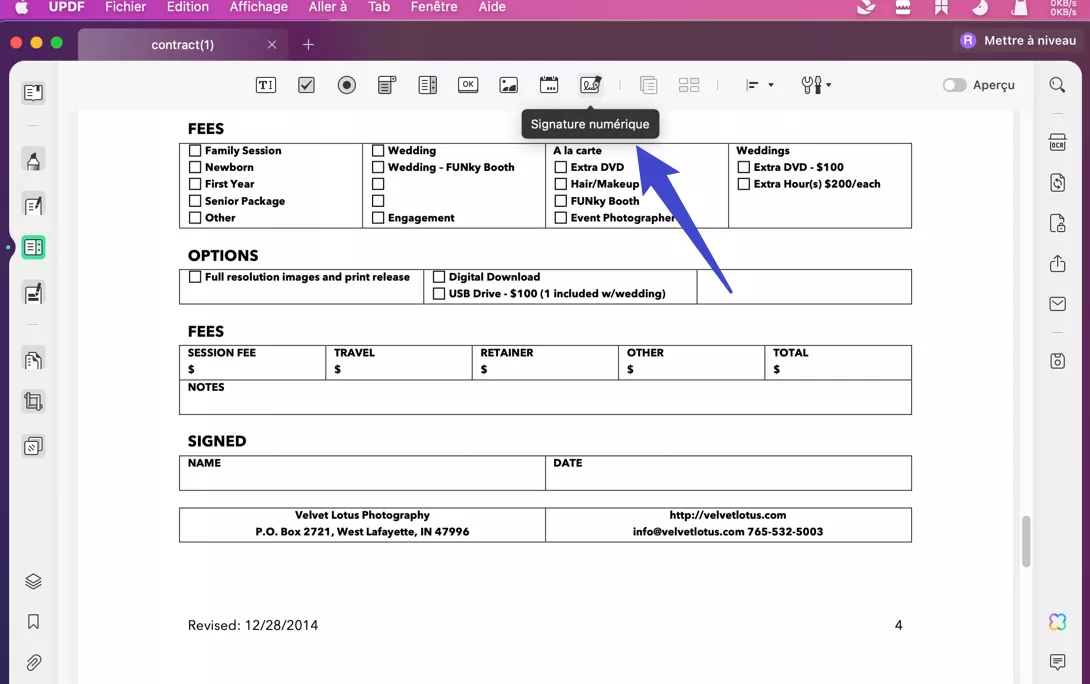Image resolution: width=1090 pixels, height=684 pixels.
Task: Click the Digital Signature field tool
Action: 590,85
